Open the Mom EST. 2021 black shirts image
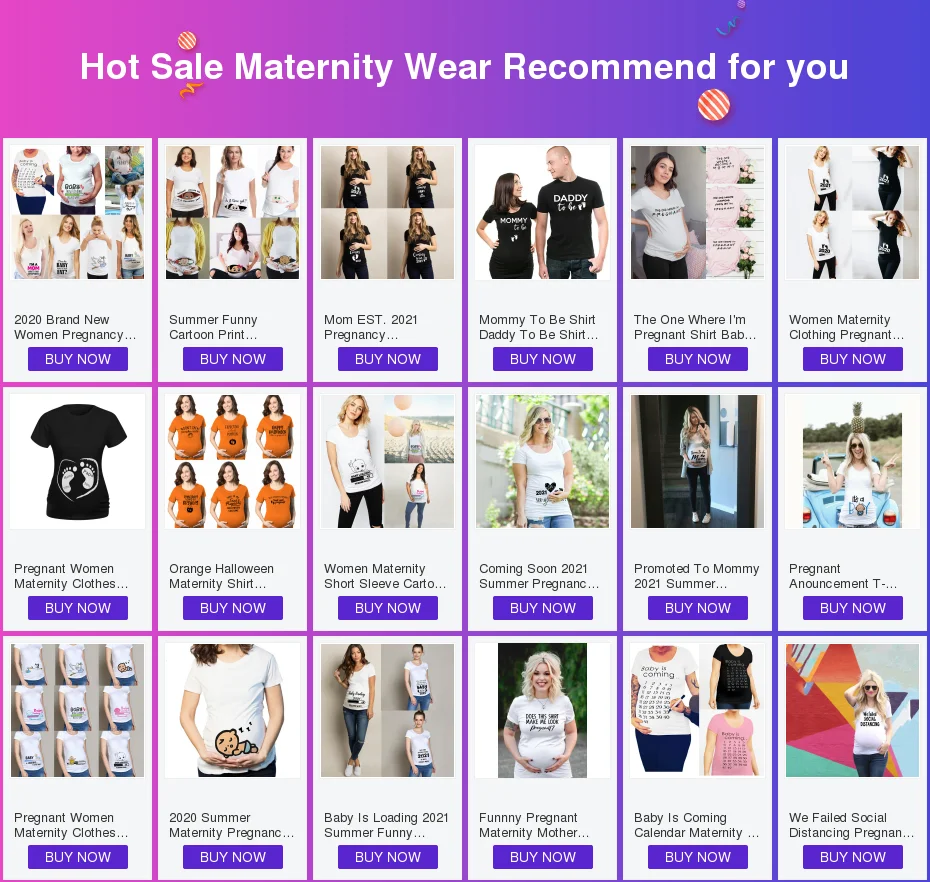930x882 pixels. [387, 212]
